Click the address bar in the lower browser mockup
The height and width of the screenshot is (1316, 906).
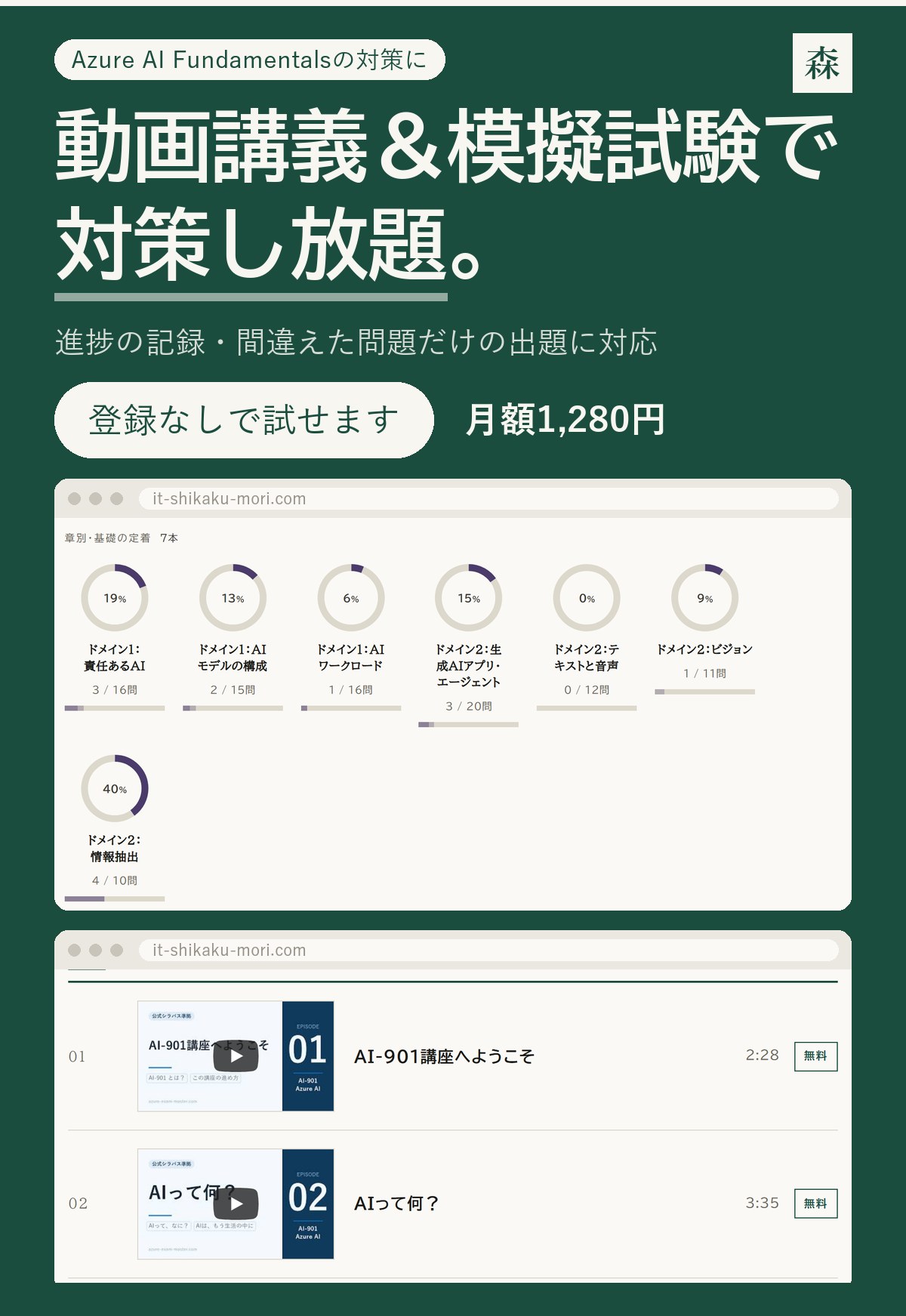[488, 950]
